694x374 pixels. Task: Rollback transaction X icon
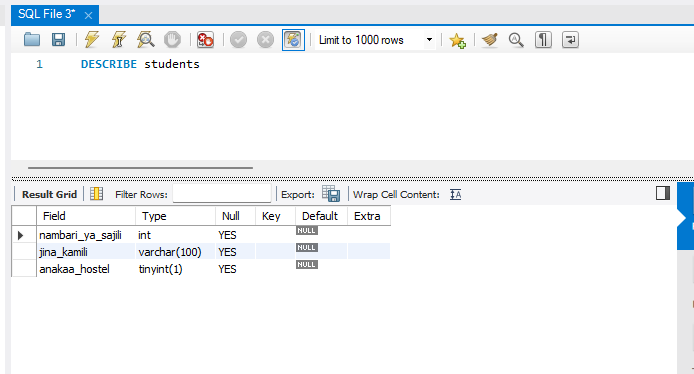coord(265,40)
